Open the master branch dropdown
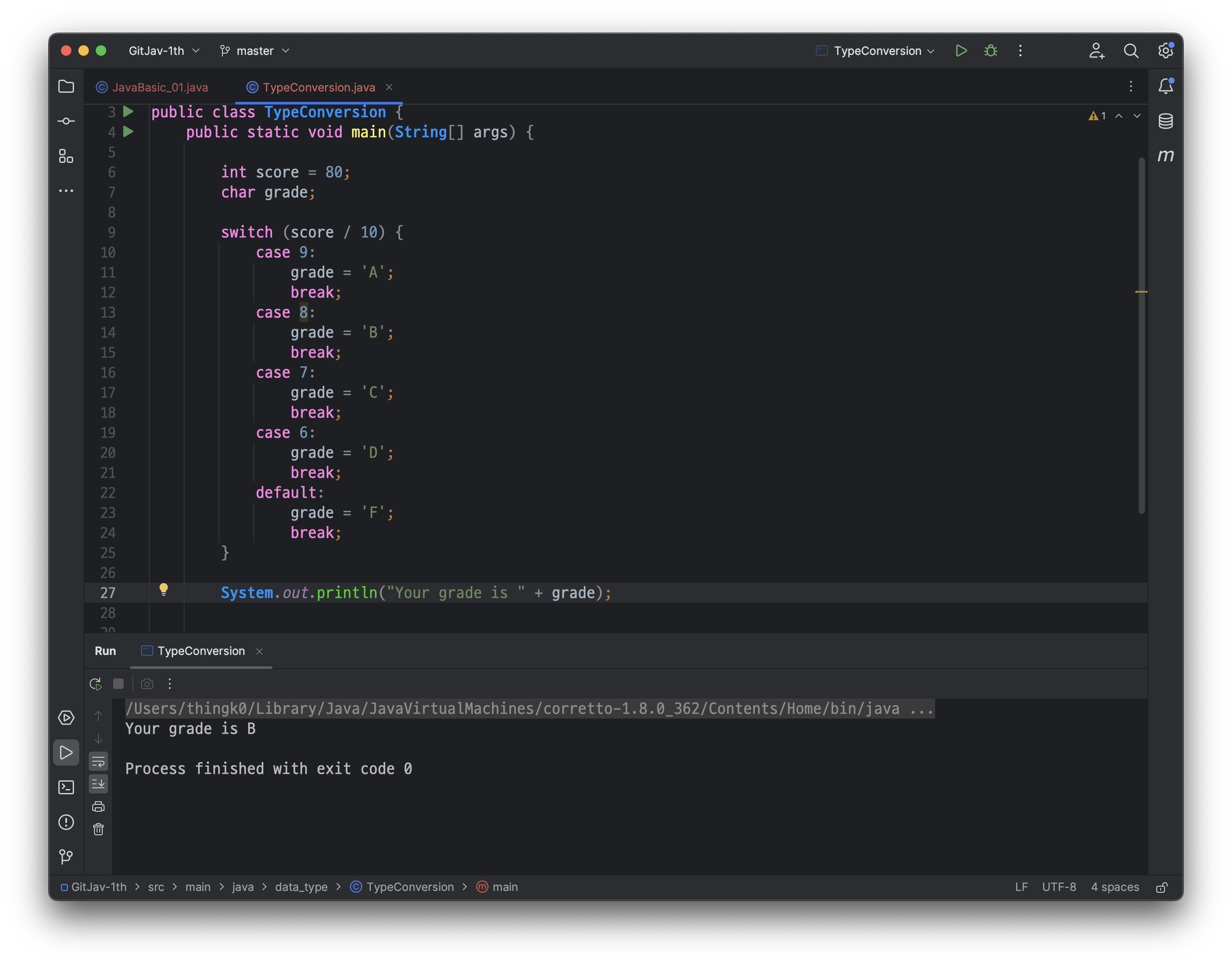The image size is (1232, 965). click(x=255, y=51)
